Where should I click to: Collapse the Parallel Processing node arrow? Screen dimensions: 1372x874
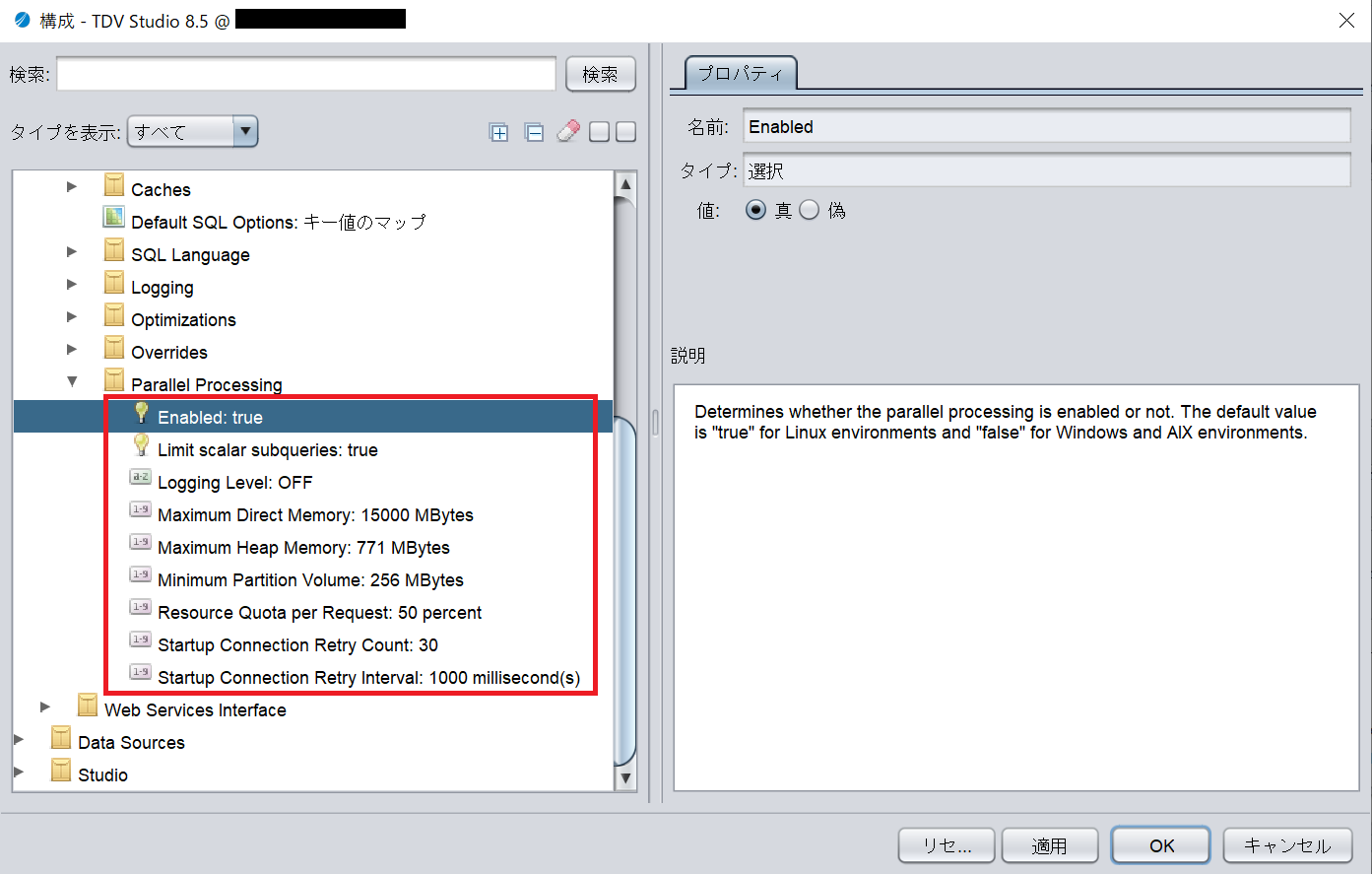(71, 381)
